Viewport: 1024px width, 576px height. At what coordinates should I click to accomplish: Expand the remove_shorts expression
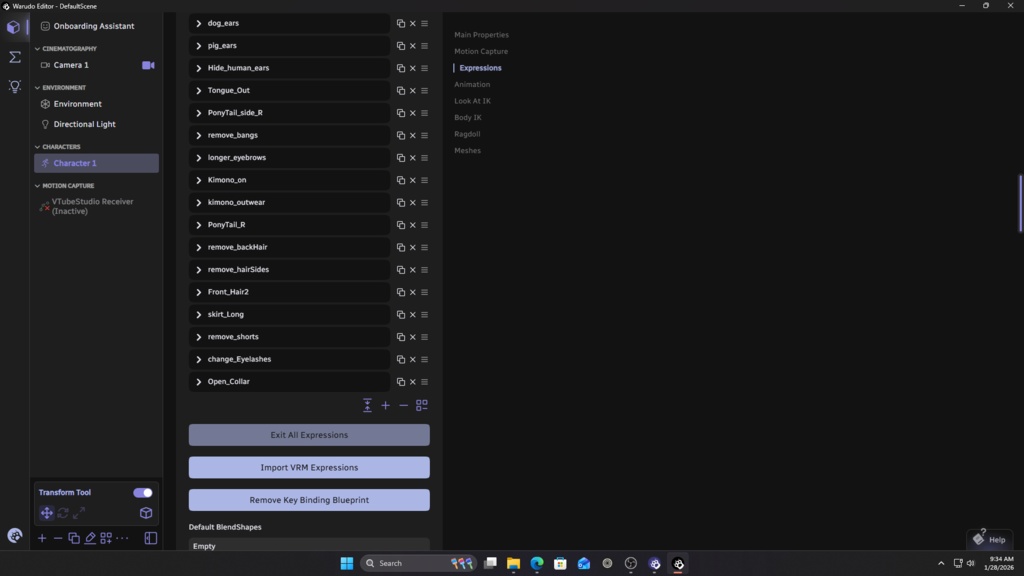pyautogui.click(x=199, y=337)
